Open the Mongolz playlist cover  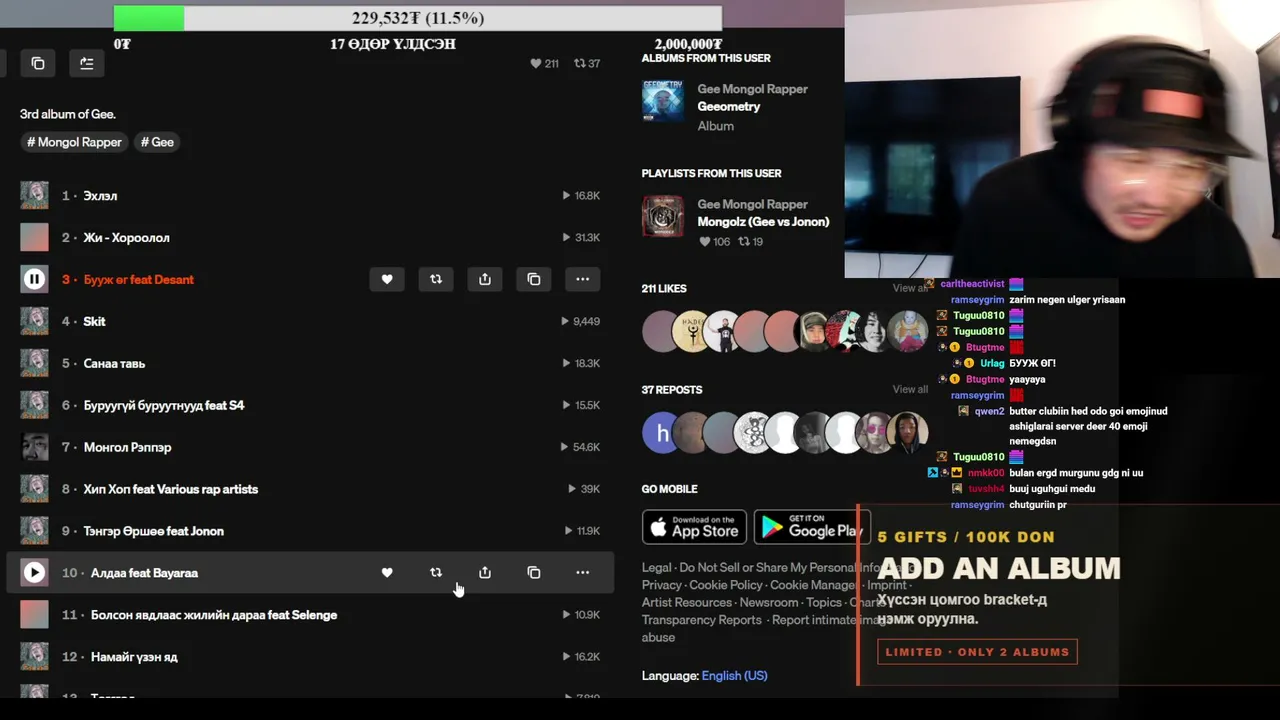663,216
